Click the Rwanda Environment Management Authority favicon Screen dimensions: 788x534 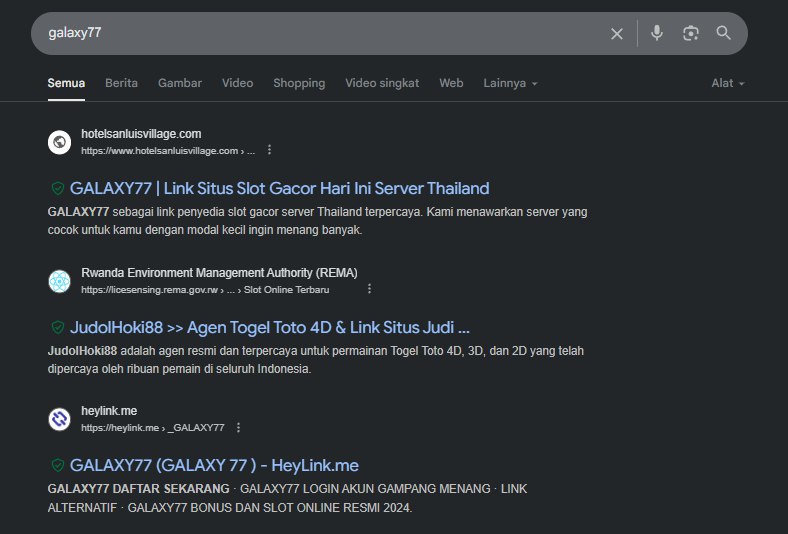pyautogui.click(x=59, y=281)
